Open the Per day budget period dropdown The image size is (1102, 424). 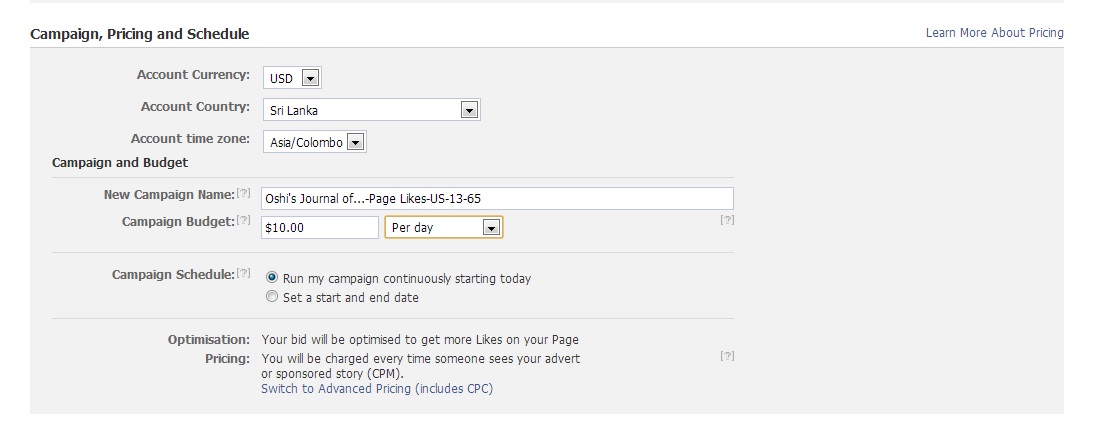tap(444, 227)
